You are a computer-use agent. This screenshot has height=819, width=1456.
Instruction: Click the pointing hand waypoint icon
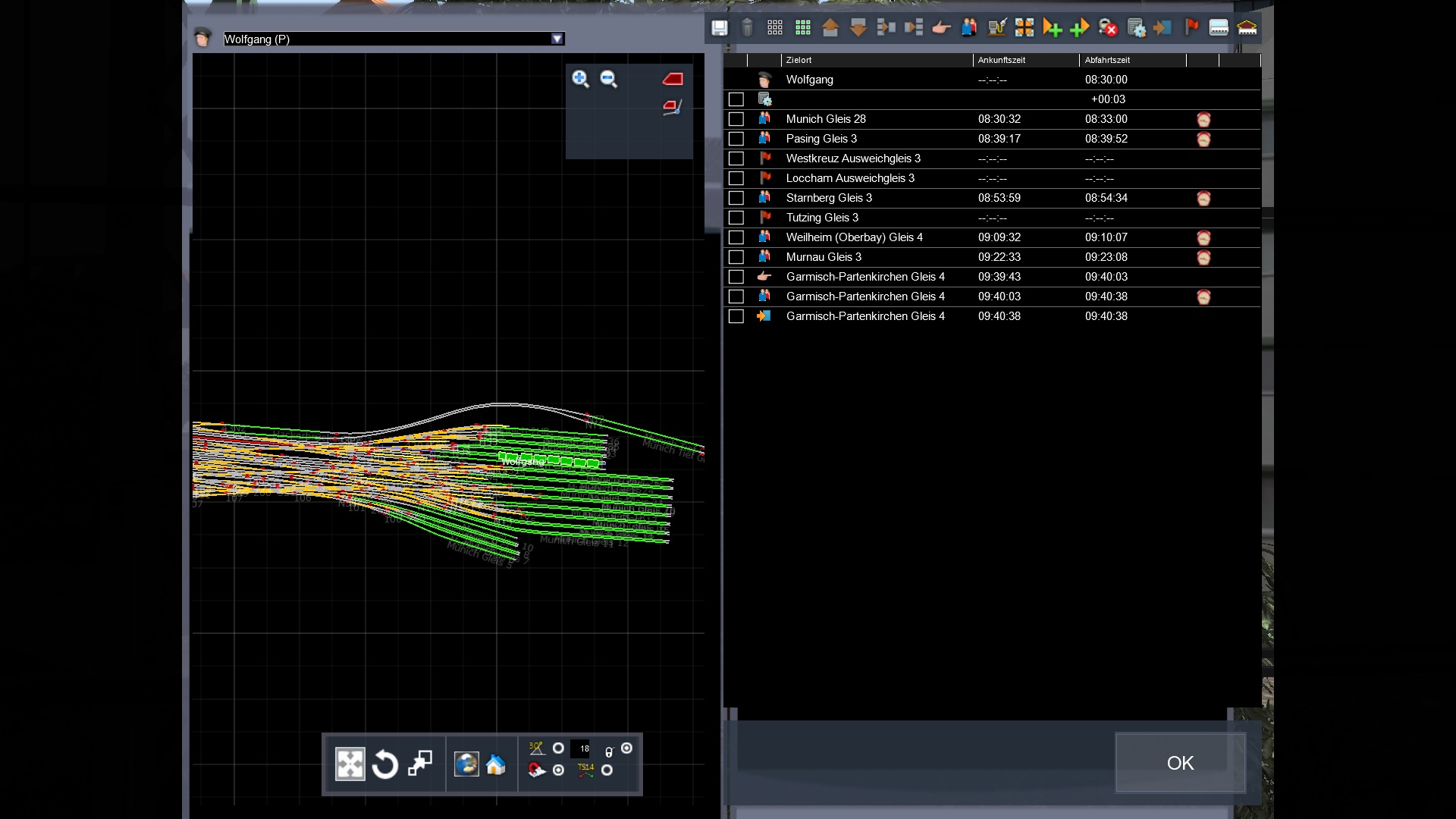pos(941,28)
